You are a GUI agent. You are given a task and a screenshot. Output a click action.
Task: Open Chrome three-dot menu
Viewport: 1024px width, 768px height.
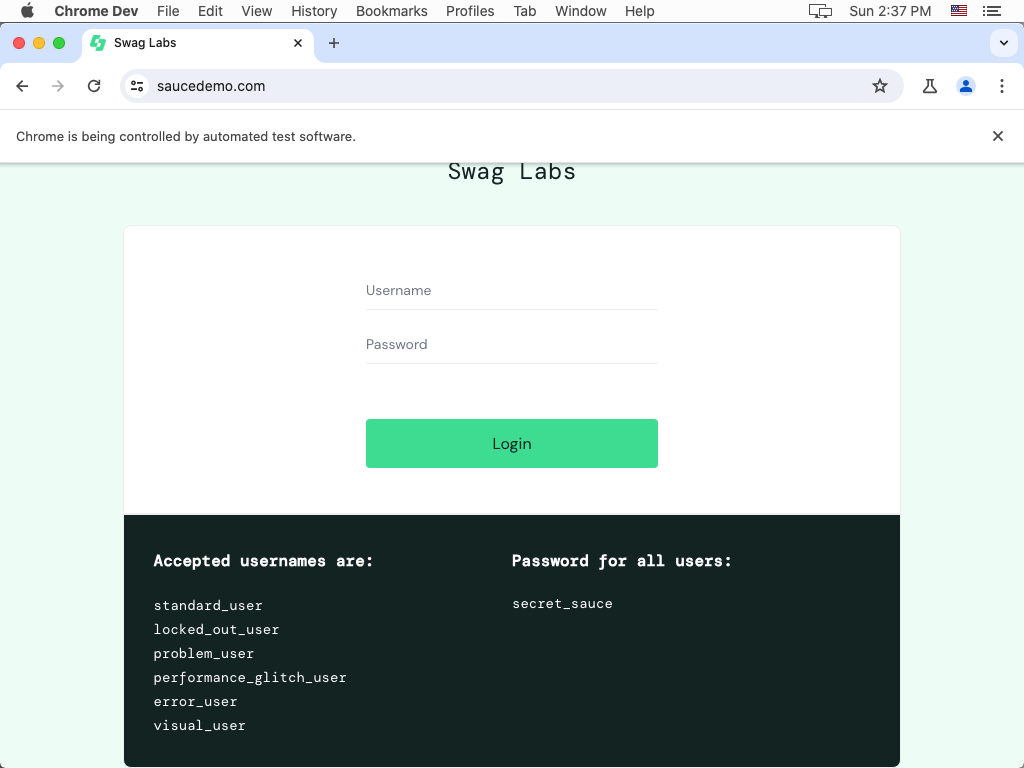(x=1001, y=86)
